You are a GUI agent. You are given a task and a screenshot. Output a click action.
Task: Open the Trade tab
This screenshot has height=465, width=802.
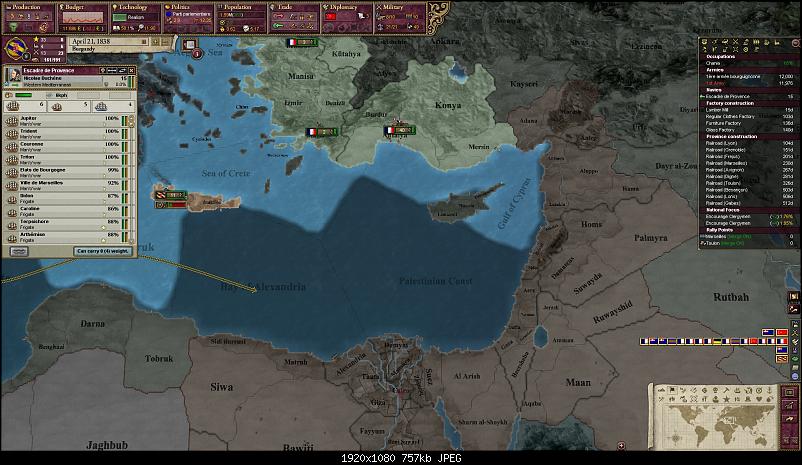pyautogui.click(x=294, y=18)
